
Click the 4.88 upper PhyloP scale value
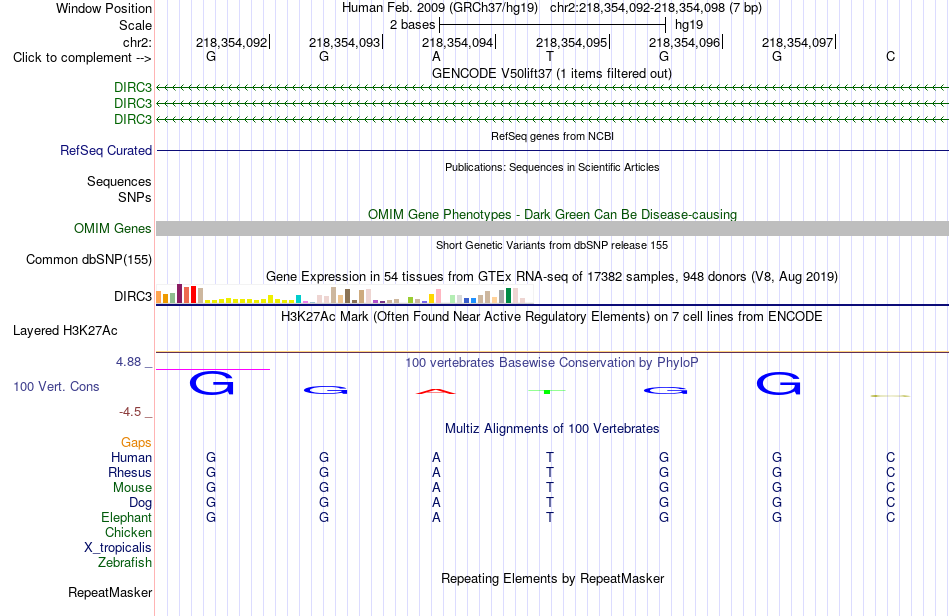click(x=128, y=362)
